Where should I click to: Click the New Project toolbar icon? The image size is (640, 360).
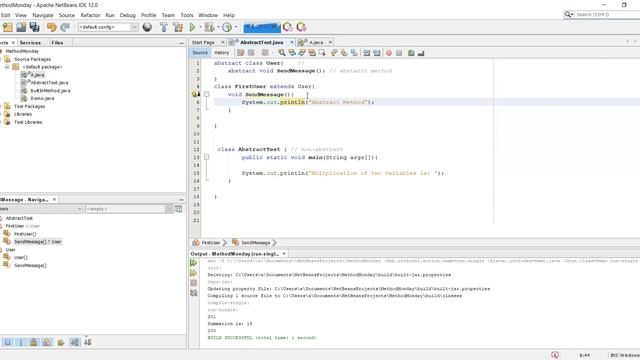point(8,27)
